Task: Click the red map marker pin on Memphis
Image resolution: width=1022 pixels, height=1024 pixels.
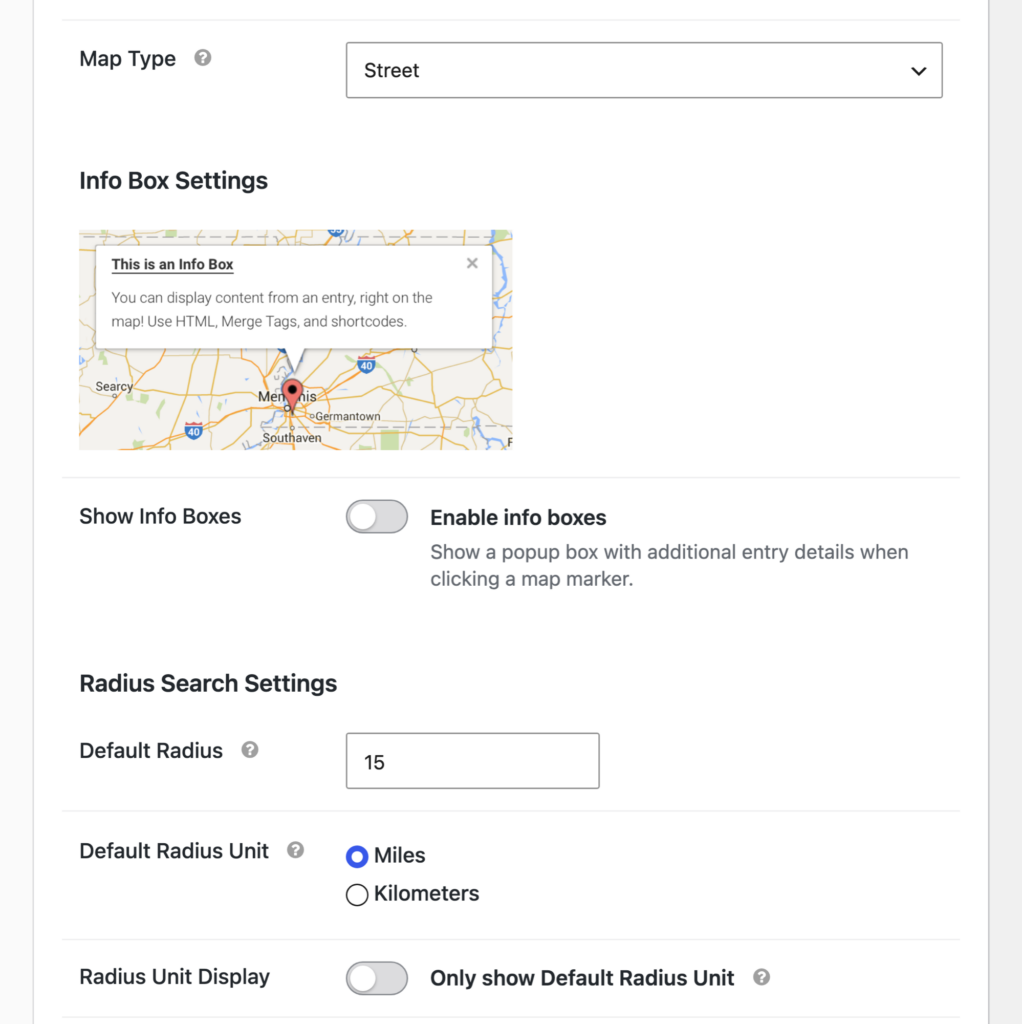Action: pyautogui.click(x=292, y=394)
